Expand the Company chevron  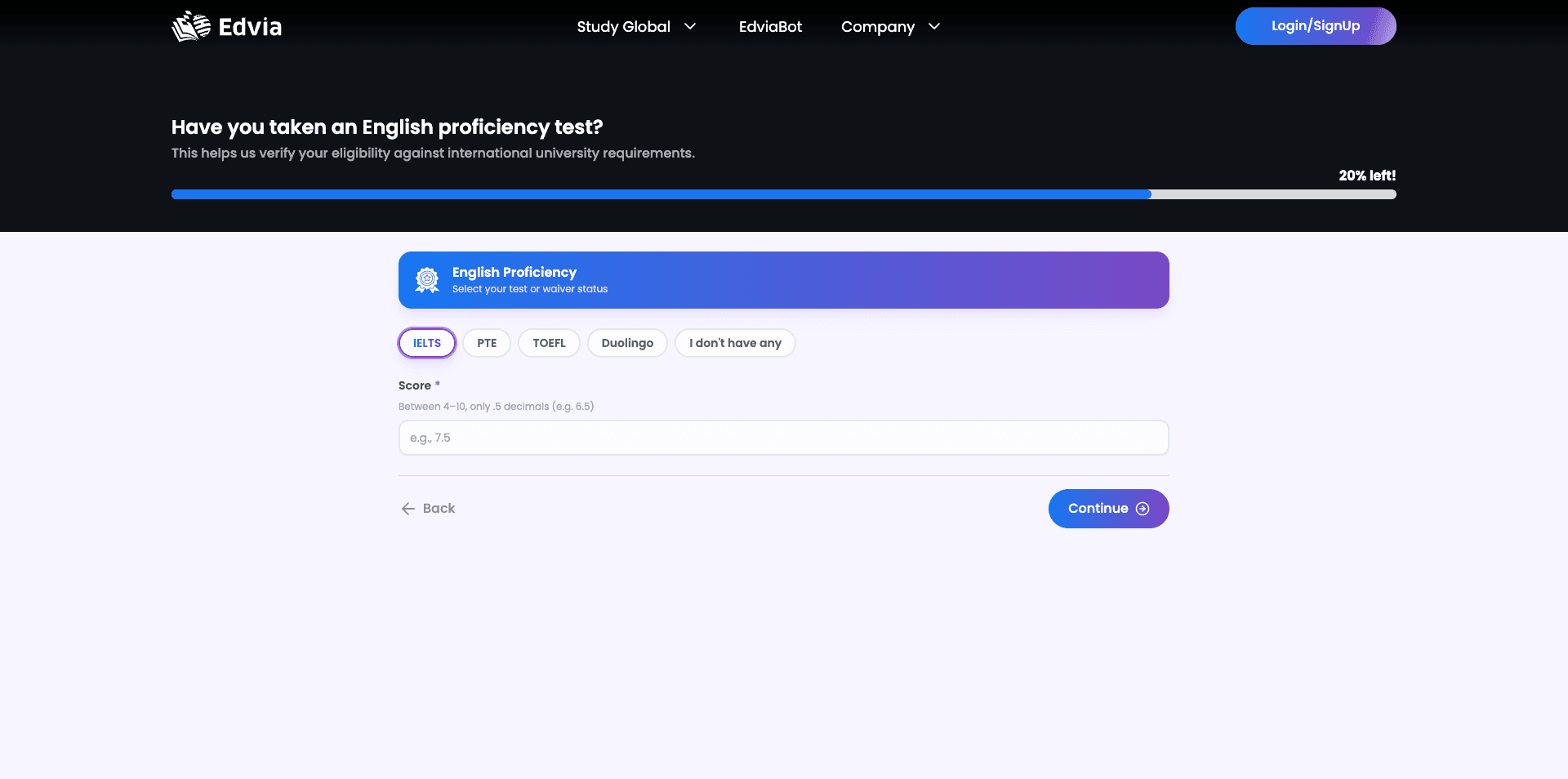(x=934, y=26)
